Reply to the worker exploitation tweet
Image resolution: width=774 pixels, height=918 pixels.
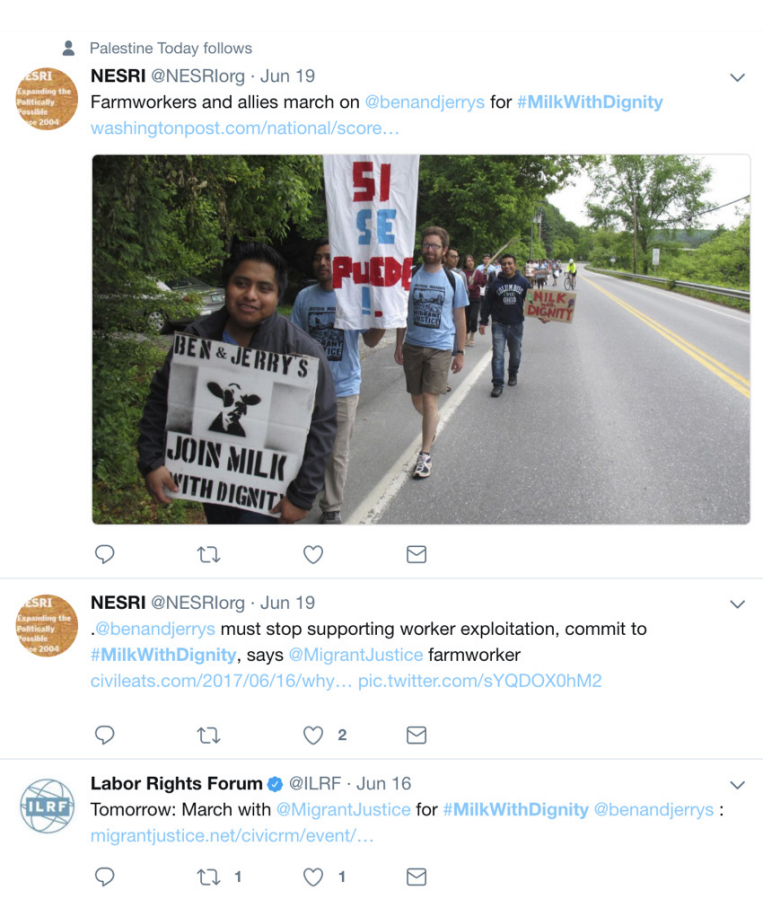point(104,735)
